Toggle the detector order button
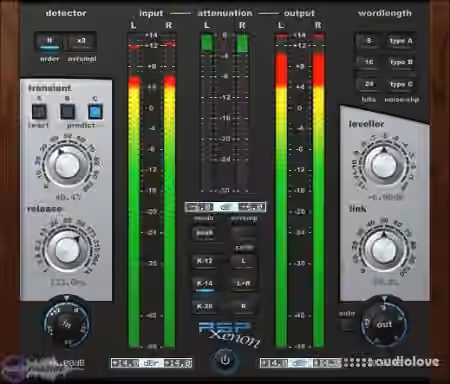This screenshot has height=384, width=450. 49,42
